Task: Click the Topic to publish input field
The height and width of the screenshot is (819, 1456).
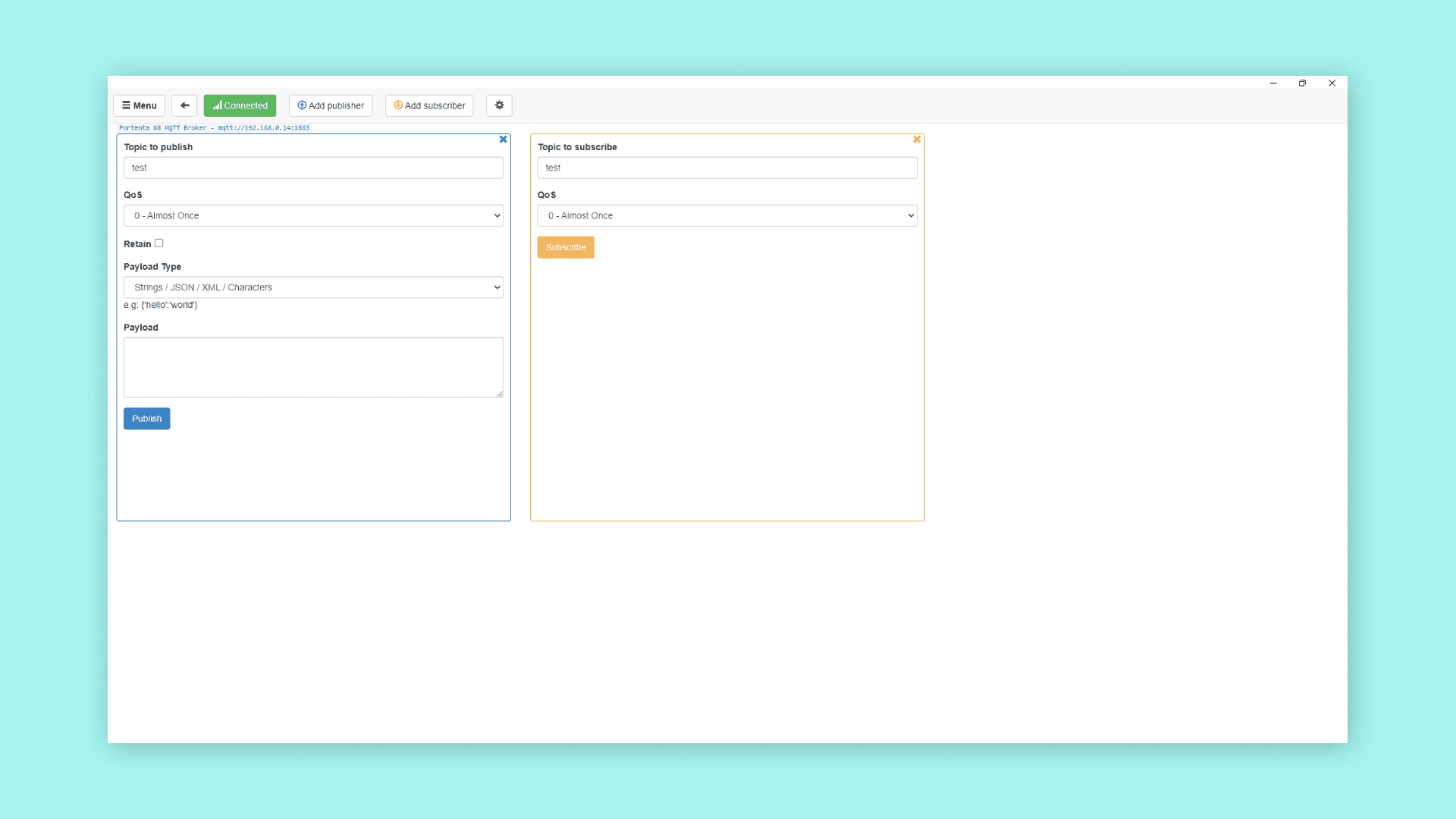Action: click(x=313, y=168)
